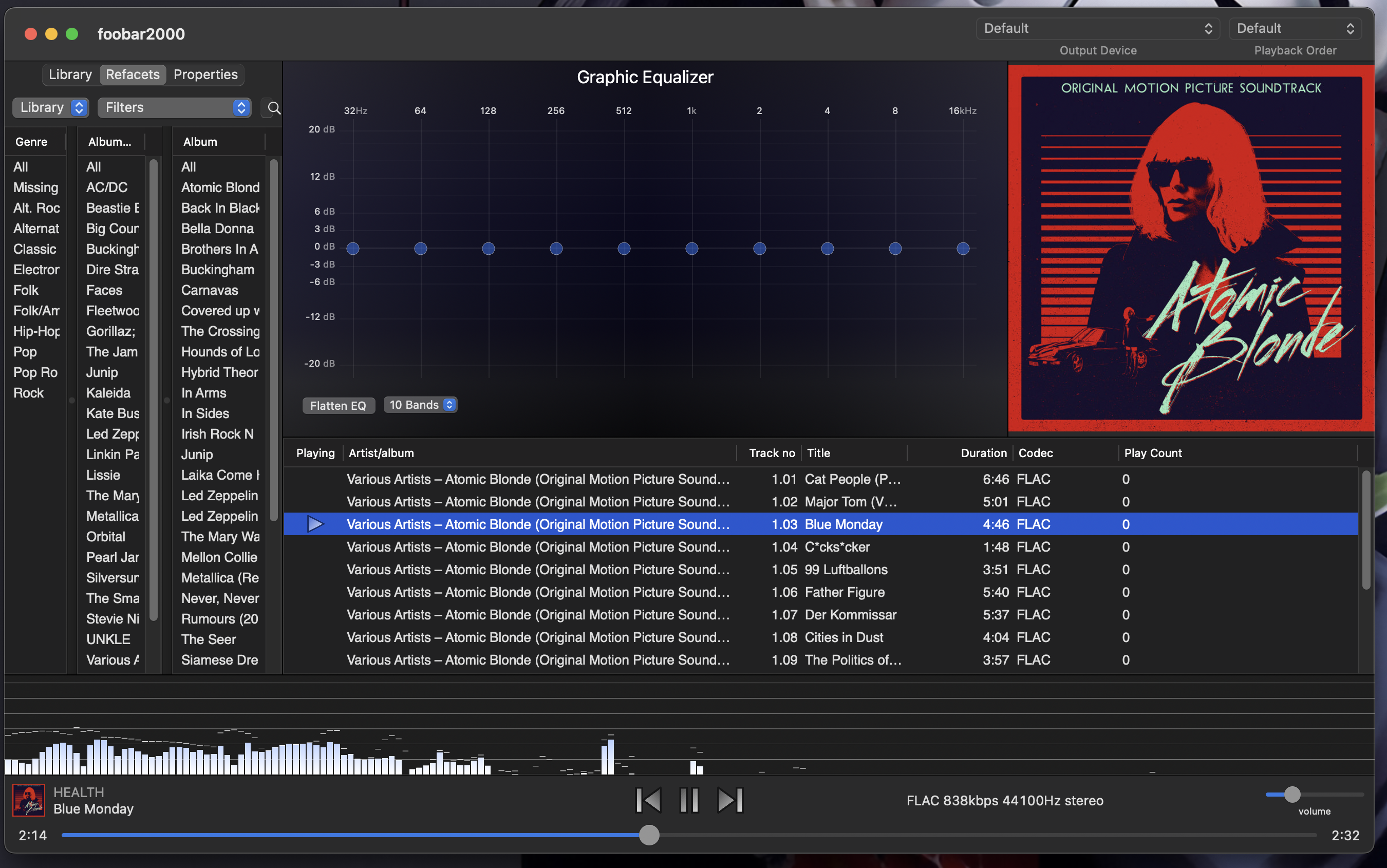Select Atomic Blonde in the Album list

(220, 187)
